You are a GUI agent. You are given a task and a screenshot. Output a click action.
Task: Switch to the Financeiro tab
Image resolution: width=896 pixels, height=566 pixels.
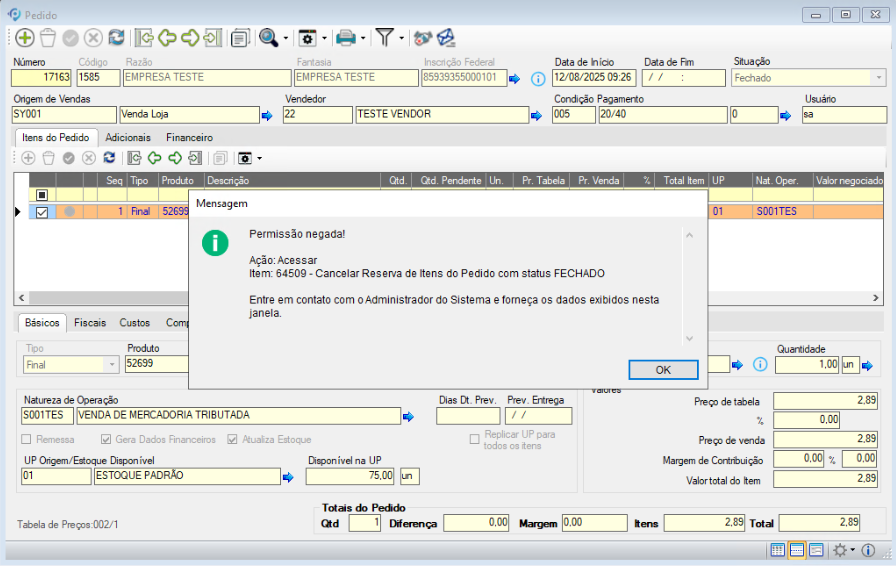(189, 137)
